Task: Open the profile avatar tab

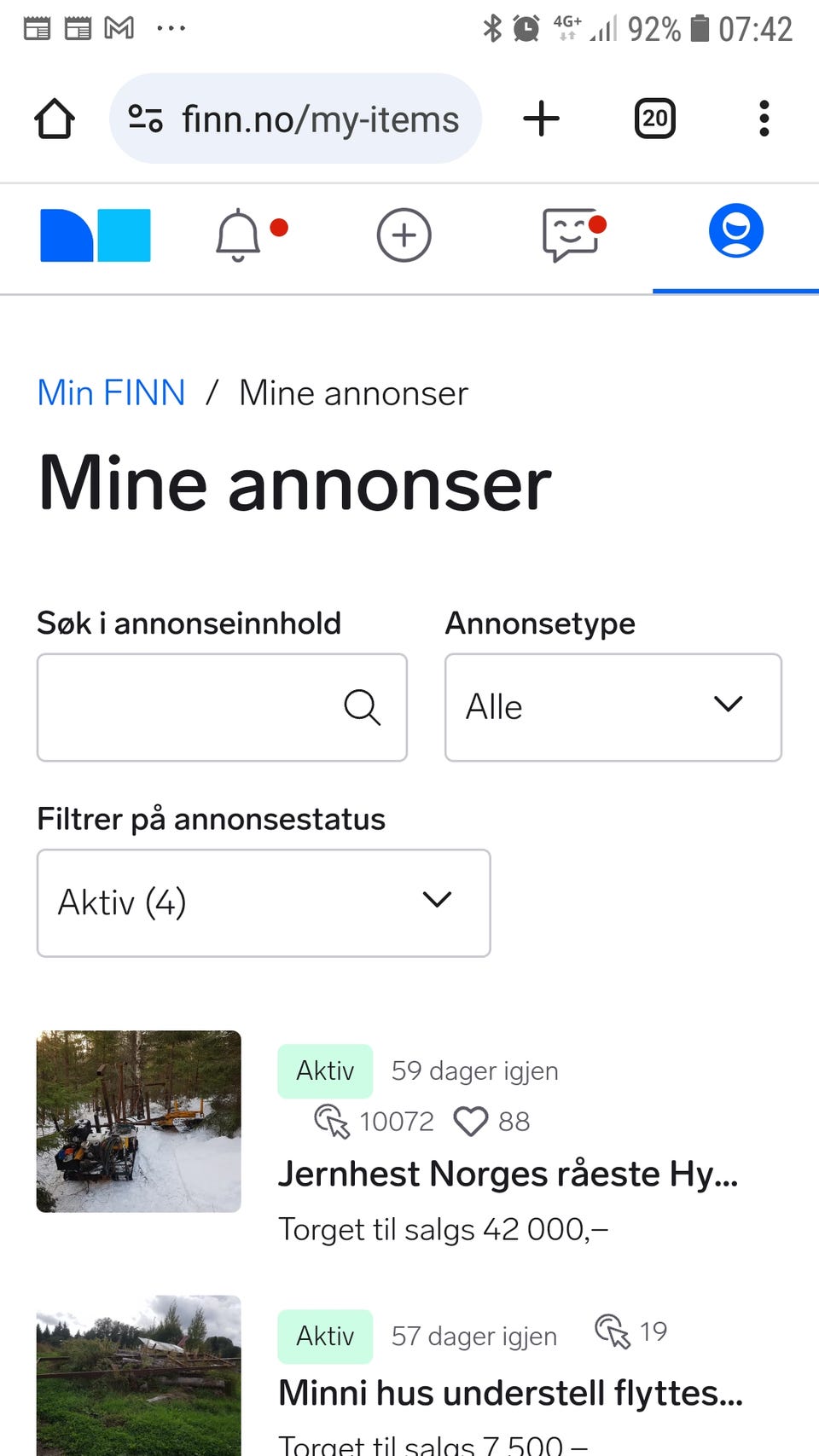Action: 735,230
